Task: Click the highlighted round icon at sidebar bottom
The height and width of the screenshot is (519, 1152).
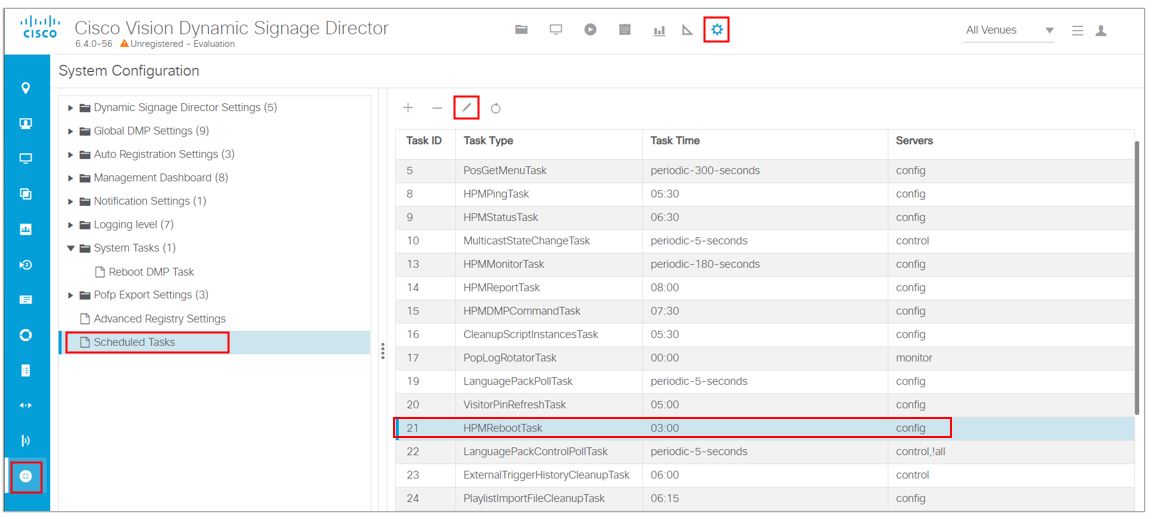Action: (26, 476)
